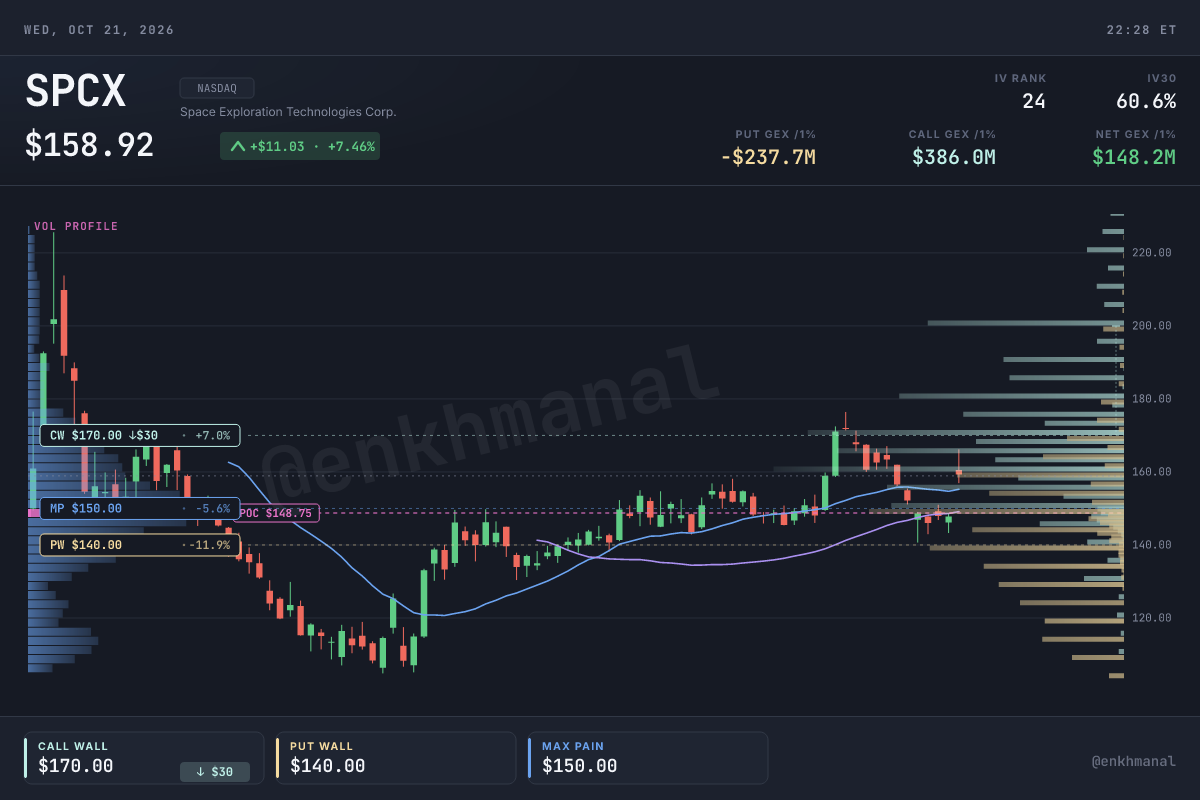Click the green up-caret in the change badge

click(x=237, y=147)
